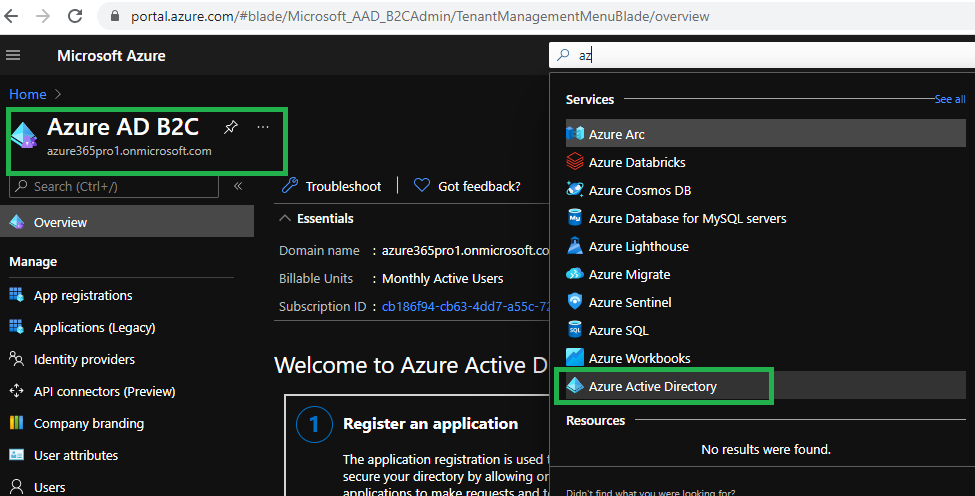Click Got feedback? button label

pos(479,186)
